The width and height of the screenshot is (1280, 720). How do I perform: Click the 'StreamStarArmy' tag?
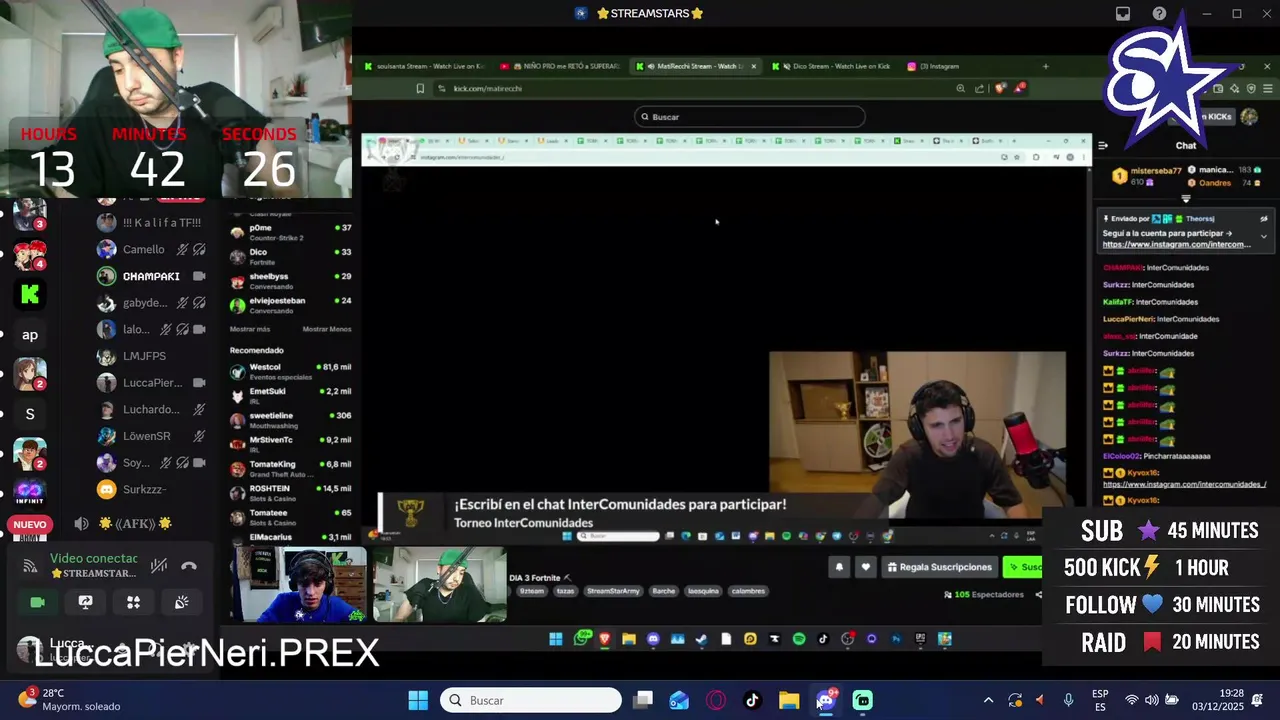pyautogui.click(x=613, y=591)
